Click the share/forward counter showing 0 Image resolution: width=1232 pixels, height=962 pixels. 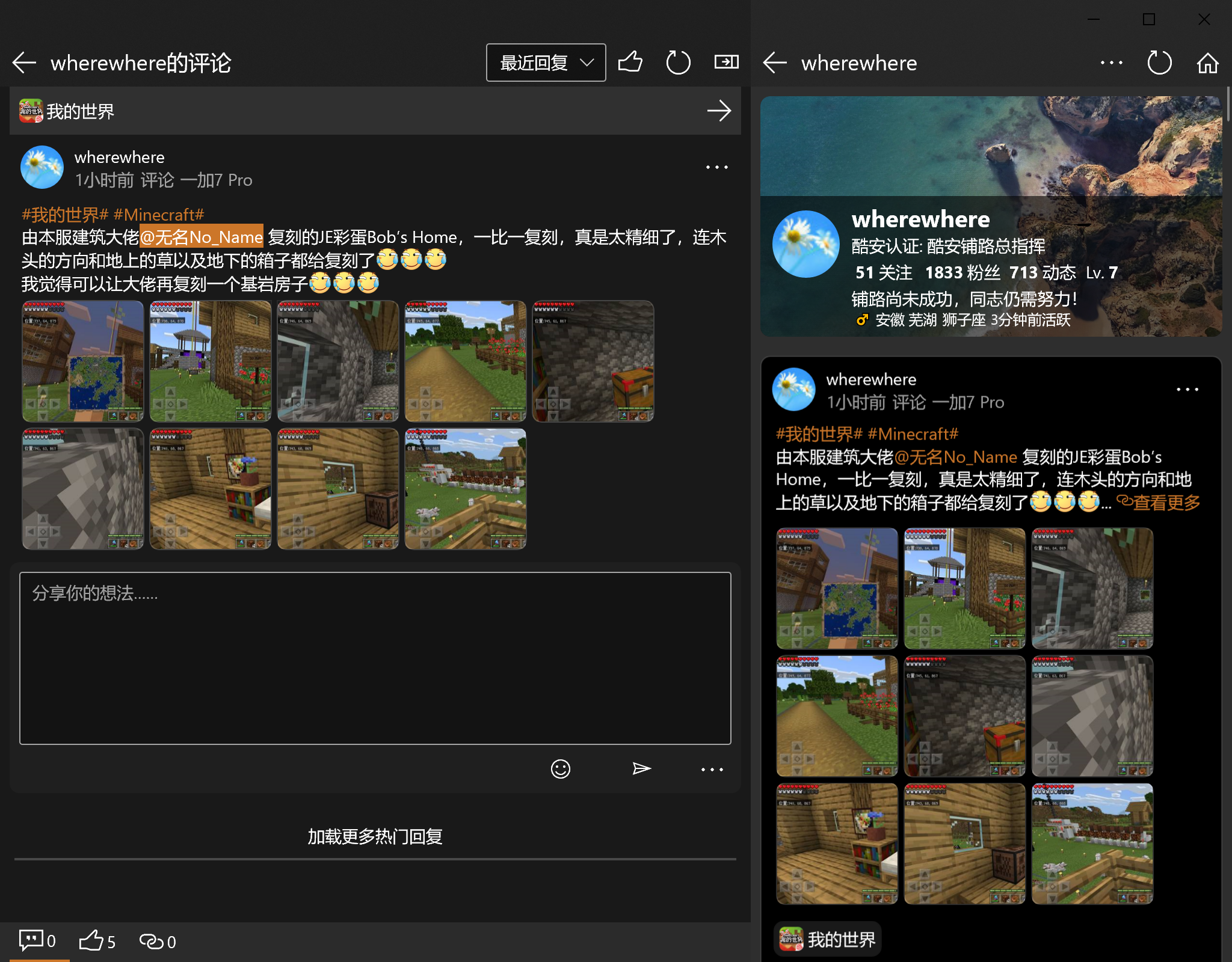coord(158,941)
